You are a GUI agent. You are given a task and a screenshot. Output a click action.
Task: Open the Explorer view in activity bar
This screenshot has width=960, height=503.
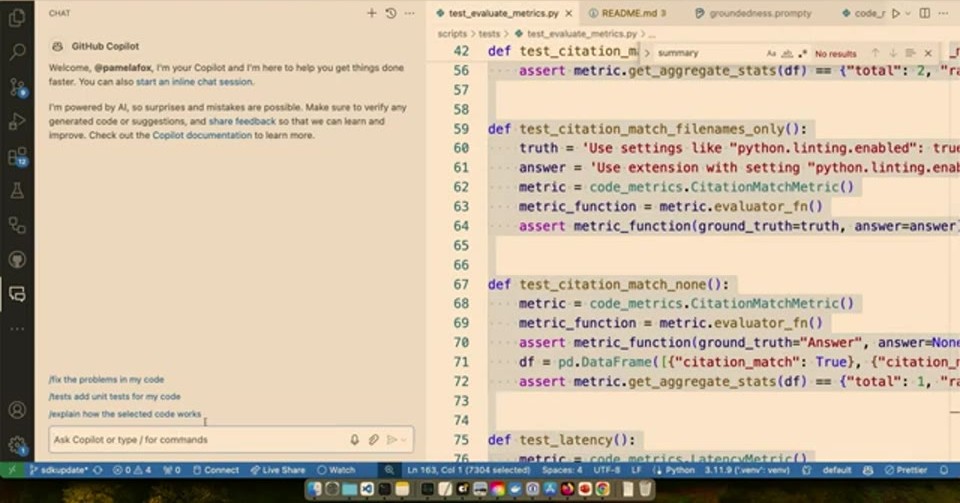(x=17, y=18)
